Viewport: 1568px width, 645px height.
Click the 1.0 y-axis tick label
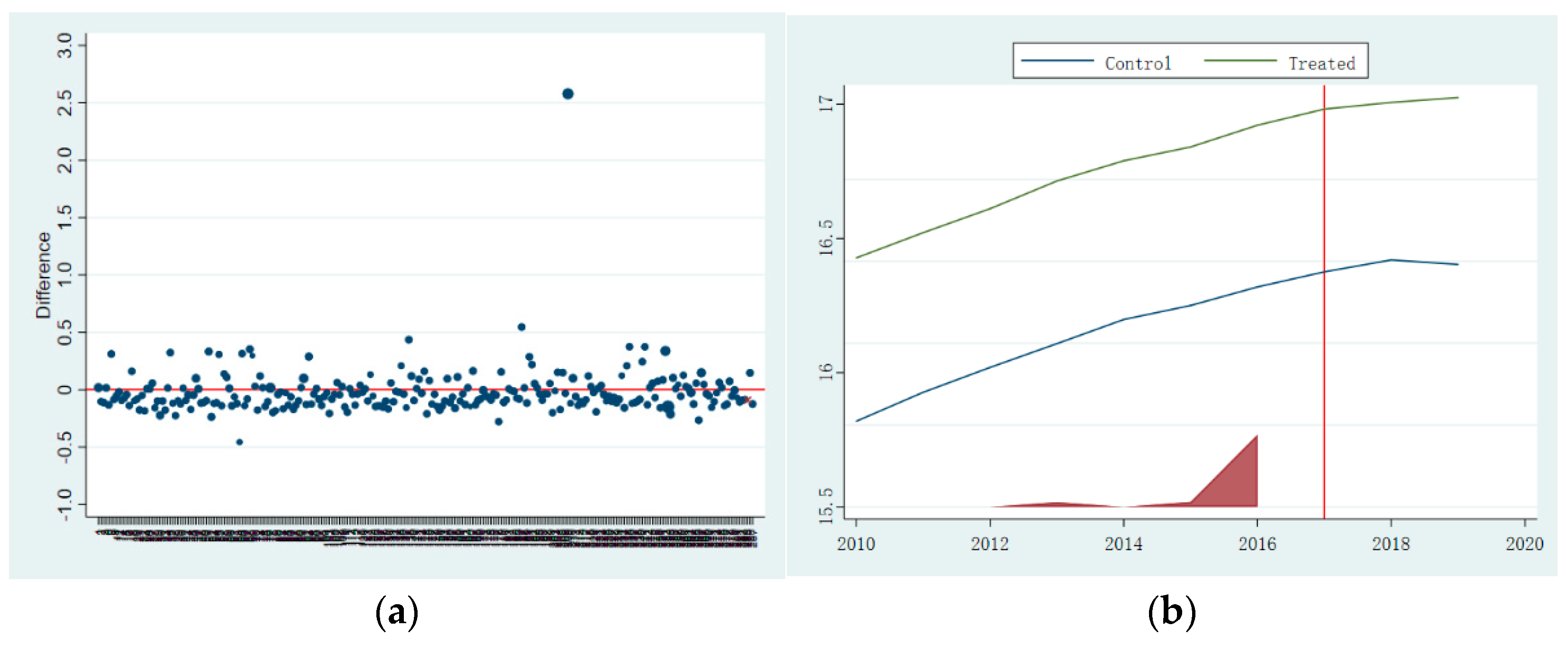coord(64,275)
